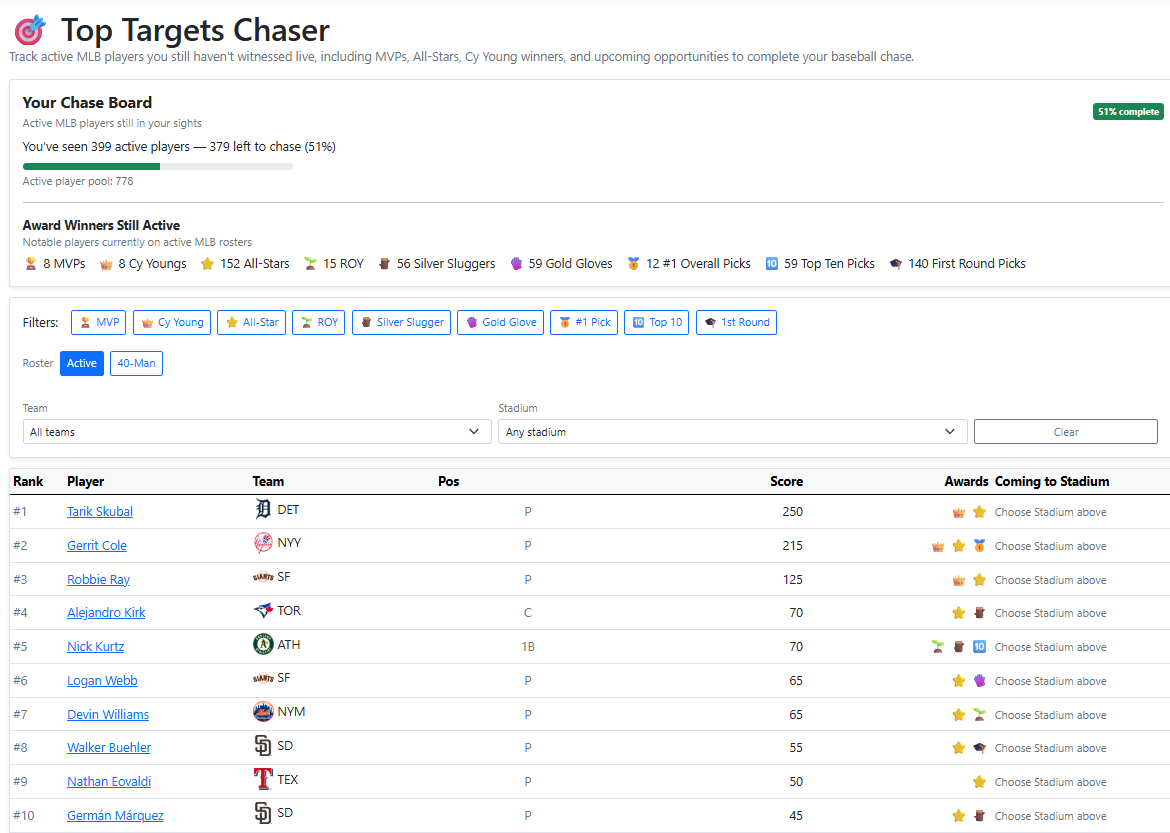Open Nick Kurtz player link
Screen dimensions: 1170x833
(96, 646)
